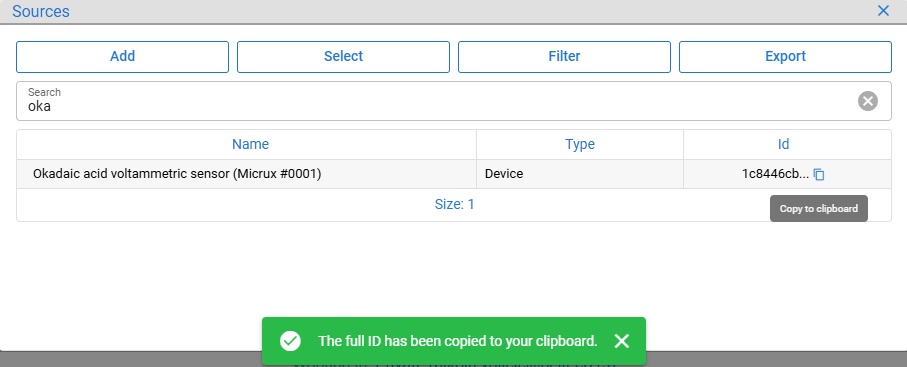This screenshot has height=367, width=907.
Task: Click the Export button
Action: [x=786, y=57]
